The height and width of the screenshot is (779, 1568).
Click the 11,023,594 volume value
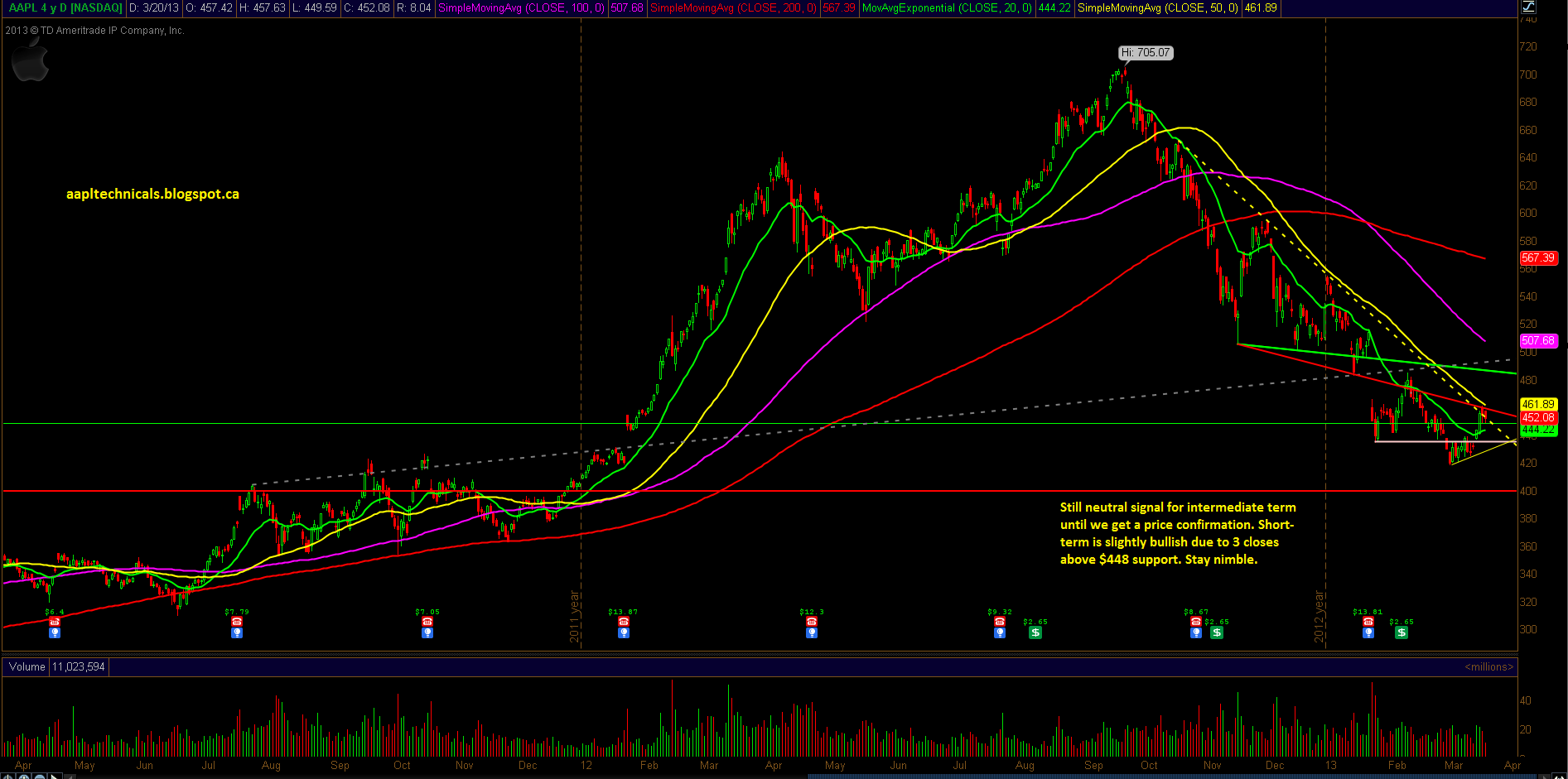pos(79,667)
